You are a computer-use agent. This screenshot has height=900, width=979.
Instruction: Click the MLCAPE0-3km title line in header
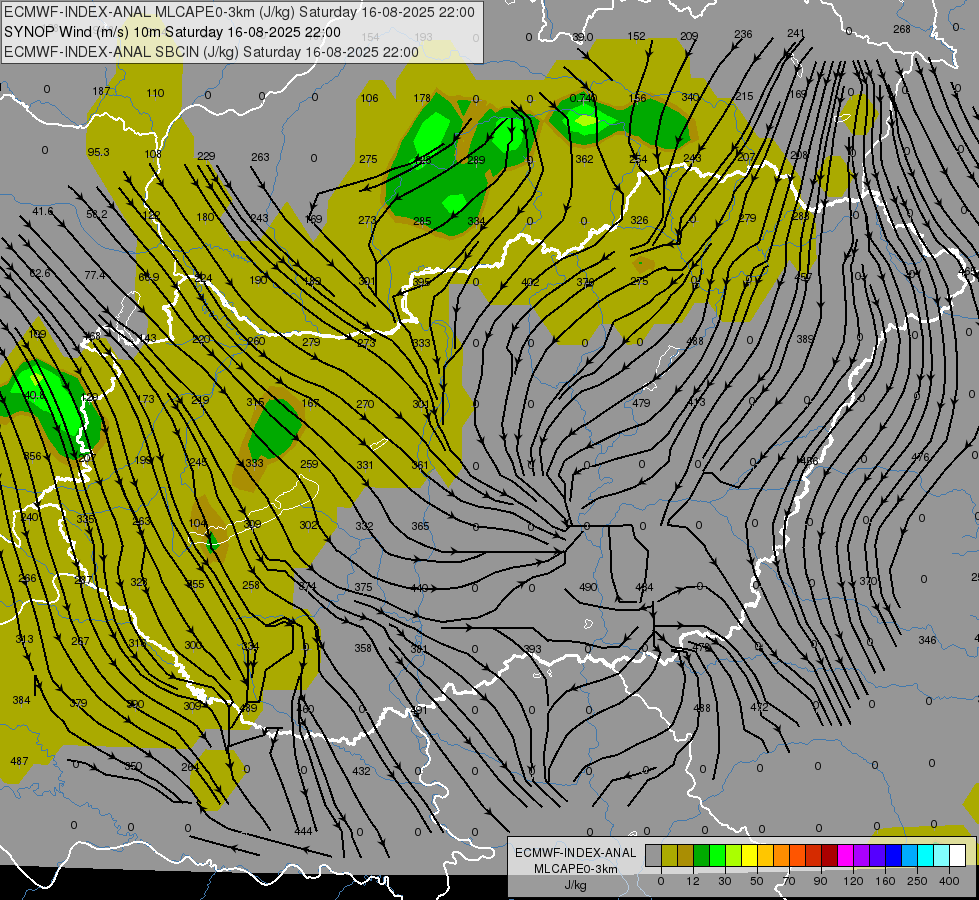pos(240,12)
